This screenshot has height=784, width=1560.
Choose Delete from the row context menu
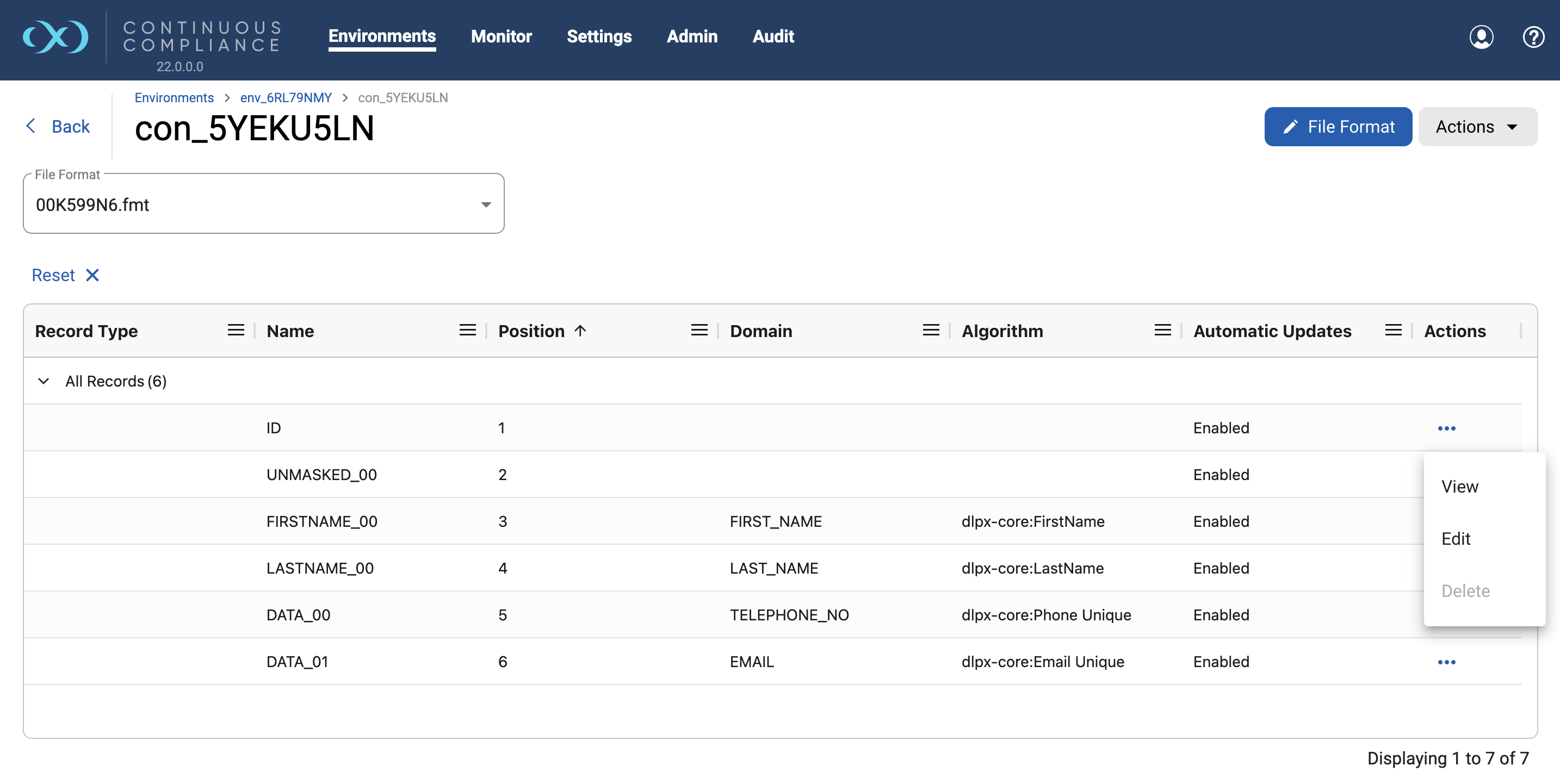click(x=1484, y=590)
